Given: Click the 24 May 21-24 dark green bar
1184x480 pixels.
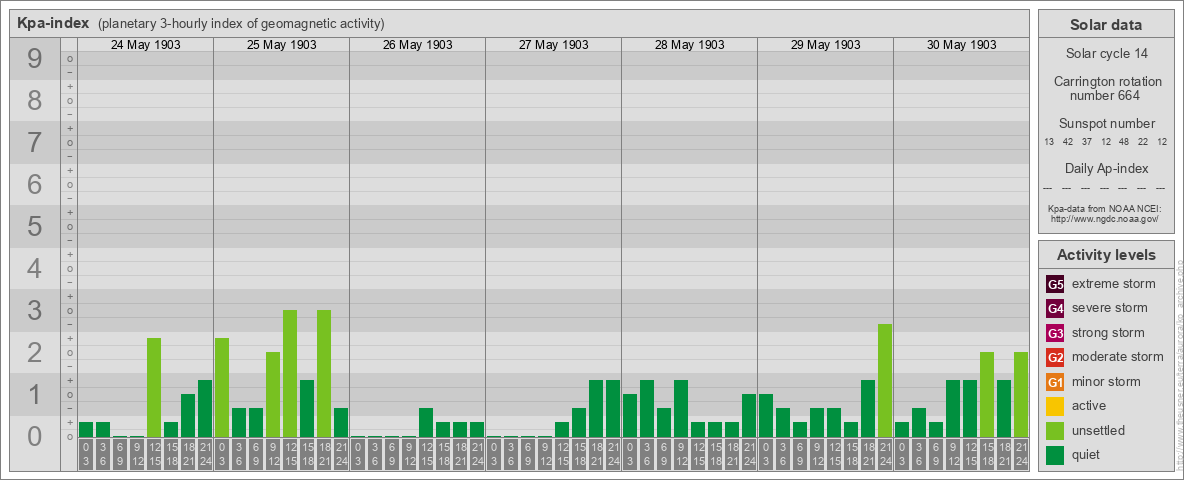Looking at the screenshot, I should (x=205, y=409).
